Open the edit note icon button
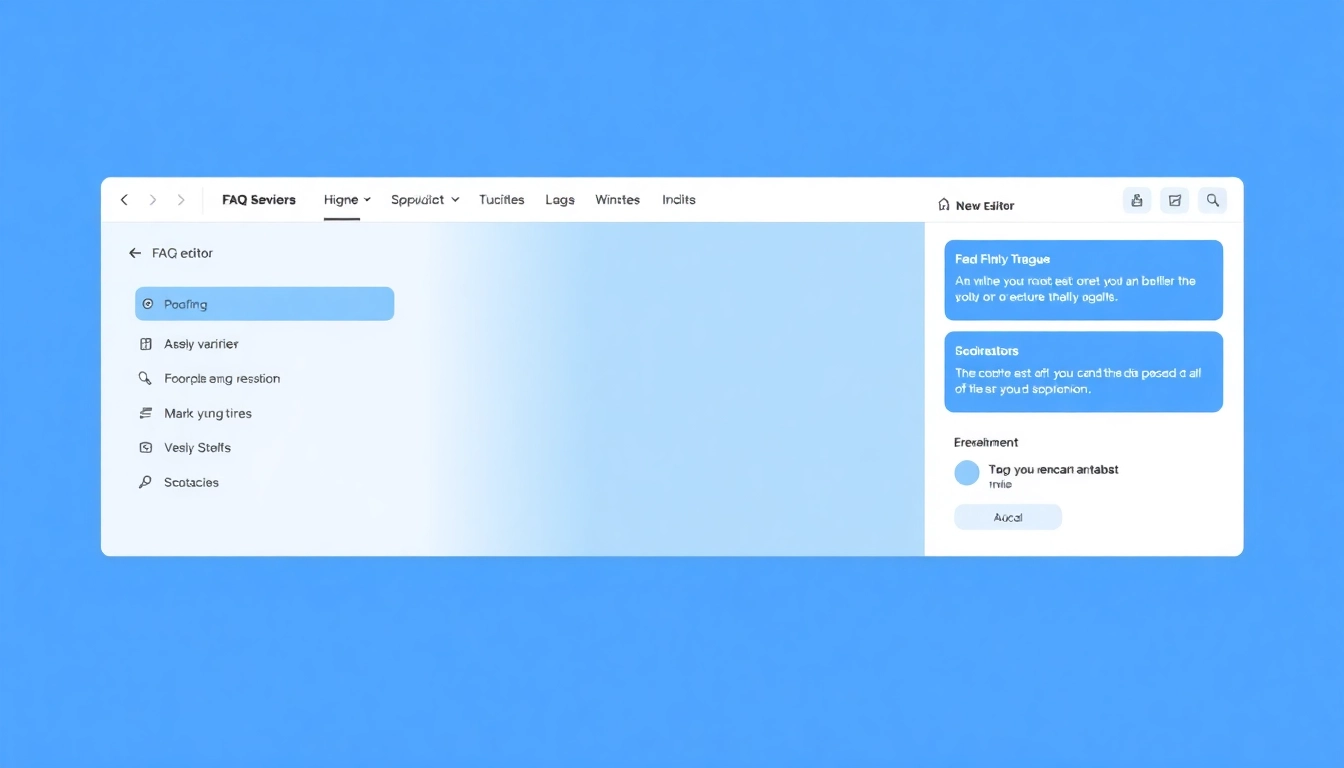Viewport: 1344px width, 768px height. click(1175, 201)
